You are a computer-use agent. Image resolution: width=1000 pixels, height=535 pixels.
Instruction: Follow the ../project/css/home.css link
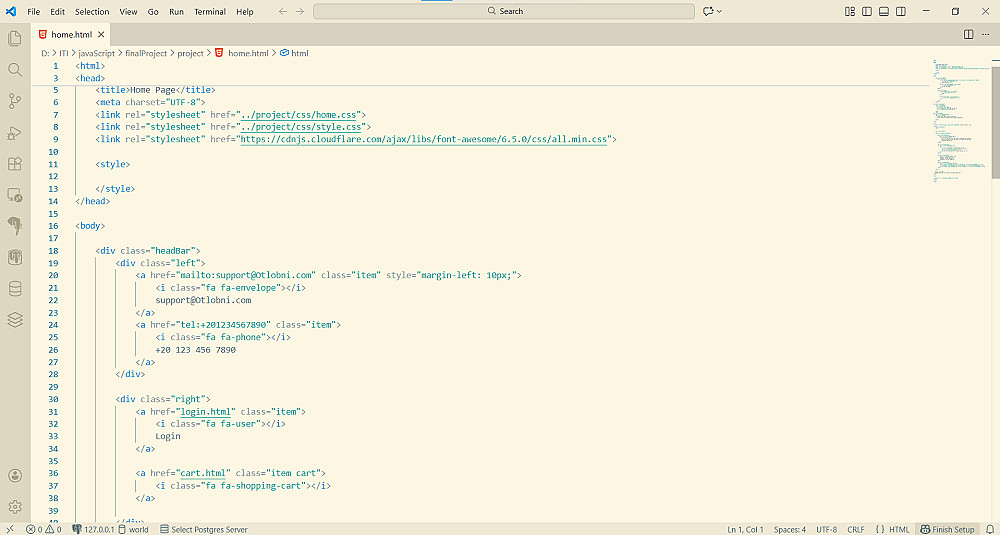click(299, 115)
